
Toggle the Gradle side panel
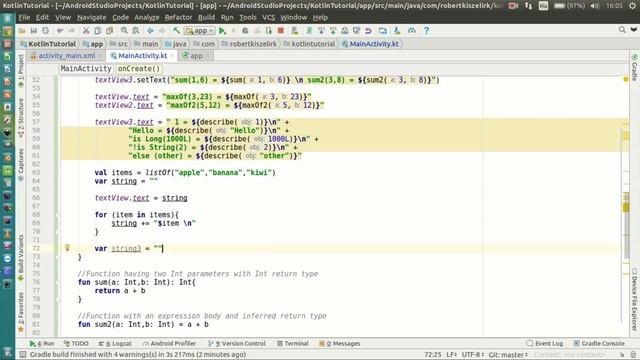(634, 68)
